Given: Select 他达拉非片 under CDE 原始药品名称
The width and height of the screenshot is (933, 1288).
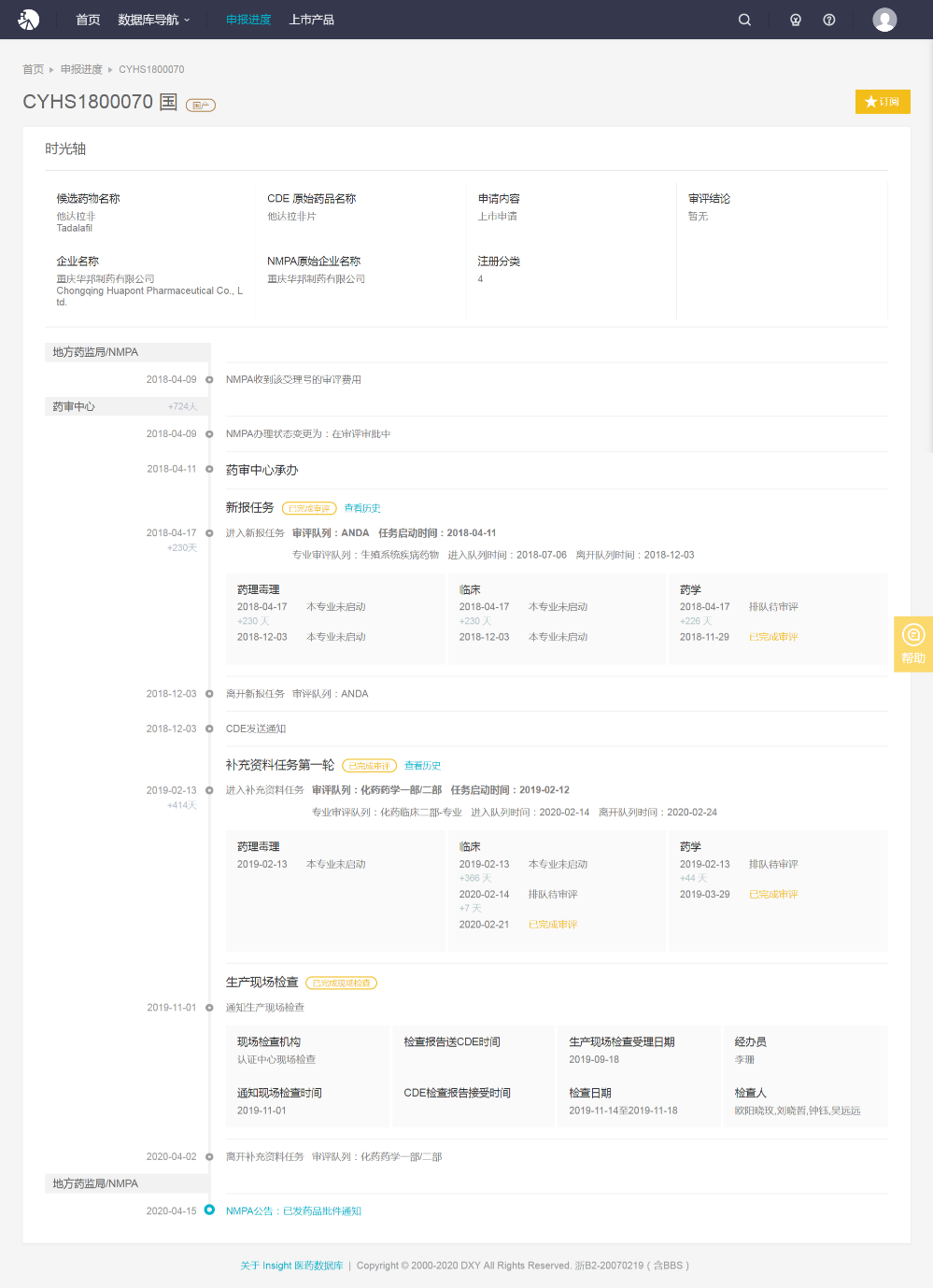Looking at the screenshot, I should click(x=291, y=216).
